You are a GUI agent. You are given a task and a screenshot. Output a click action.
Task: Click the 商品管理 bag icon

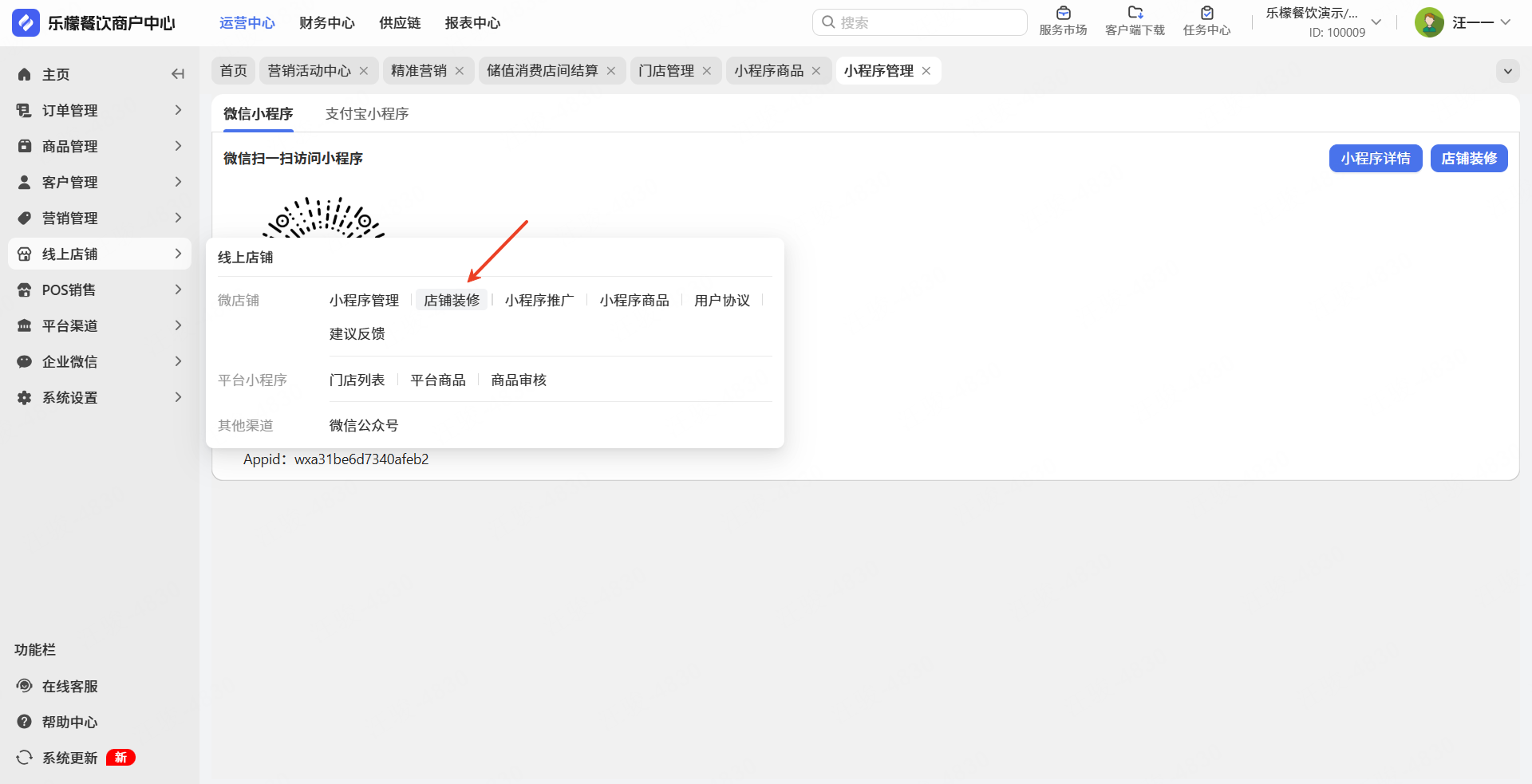[x=25, y=146]
